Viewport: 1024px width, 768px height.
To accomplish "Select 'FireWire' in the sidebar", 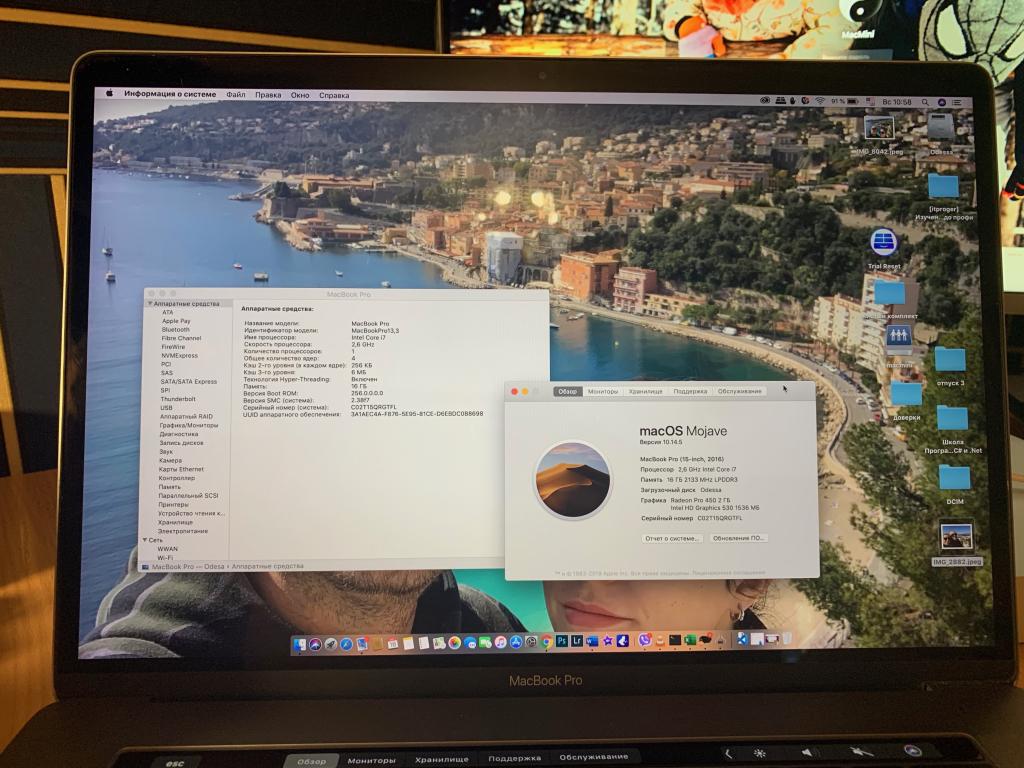I will tap(173, 347).
